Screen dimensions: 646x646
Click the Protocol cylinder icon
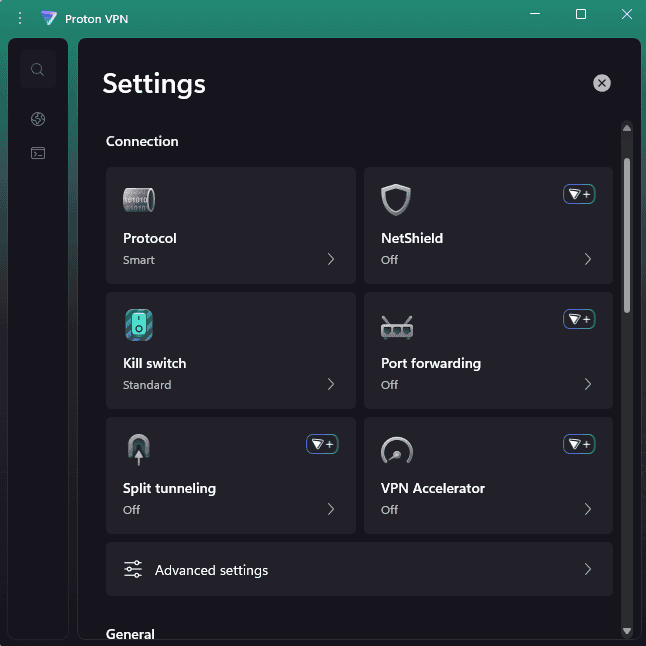pyautogui.click(x=139, y=200)
